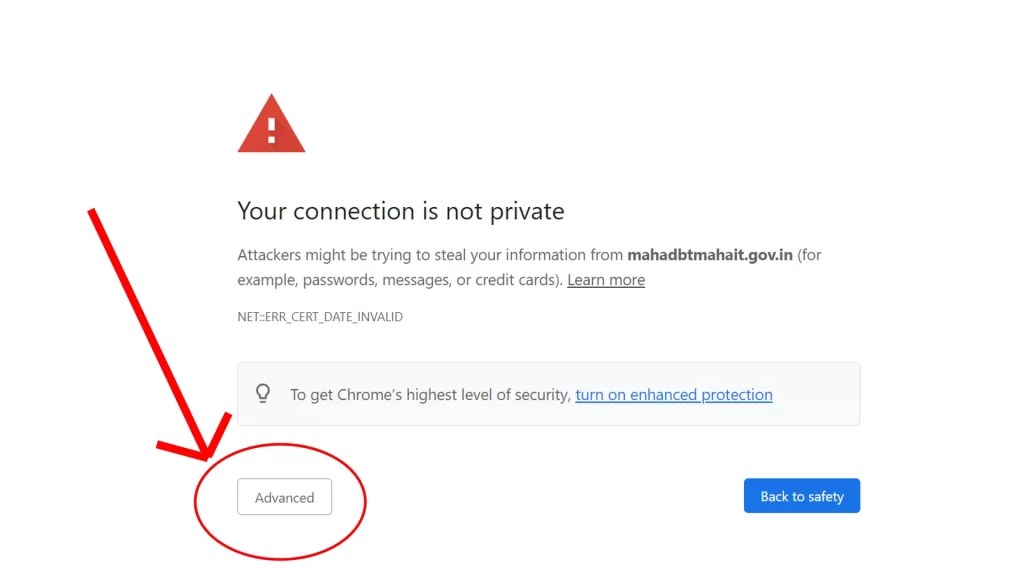This screenshot has height=576, width=1024.
Task: Click the Back to safety button
Action: (x=801, y=495)
